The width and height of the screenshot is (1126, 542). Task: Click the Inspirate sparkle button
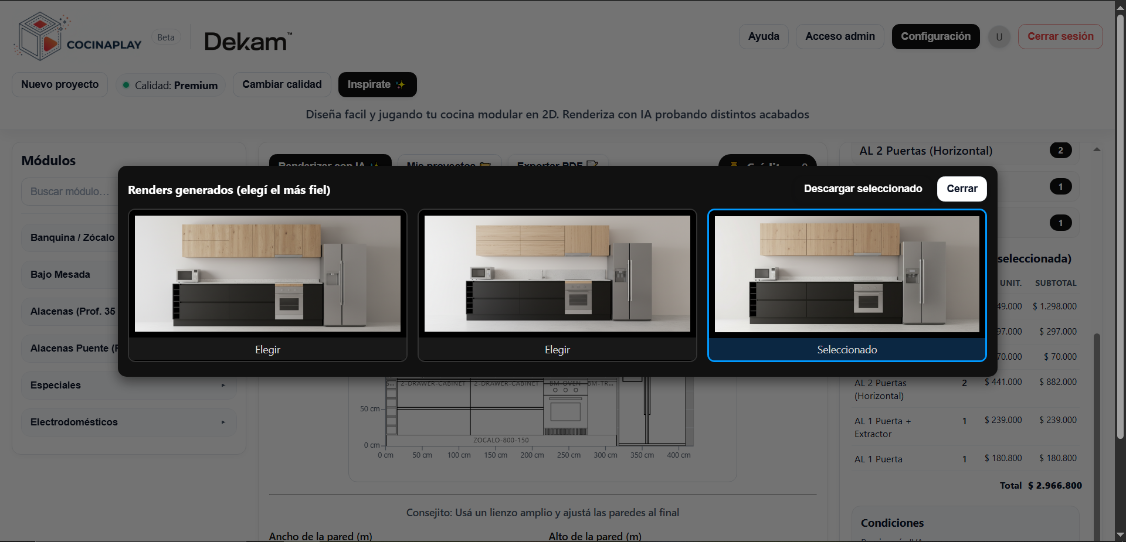pos(376,85)
